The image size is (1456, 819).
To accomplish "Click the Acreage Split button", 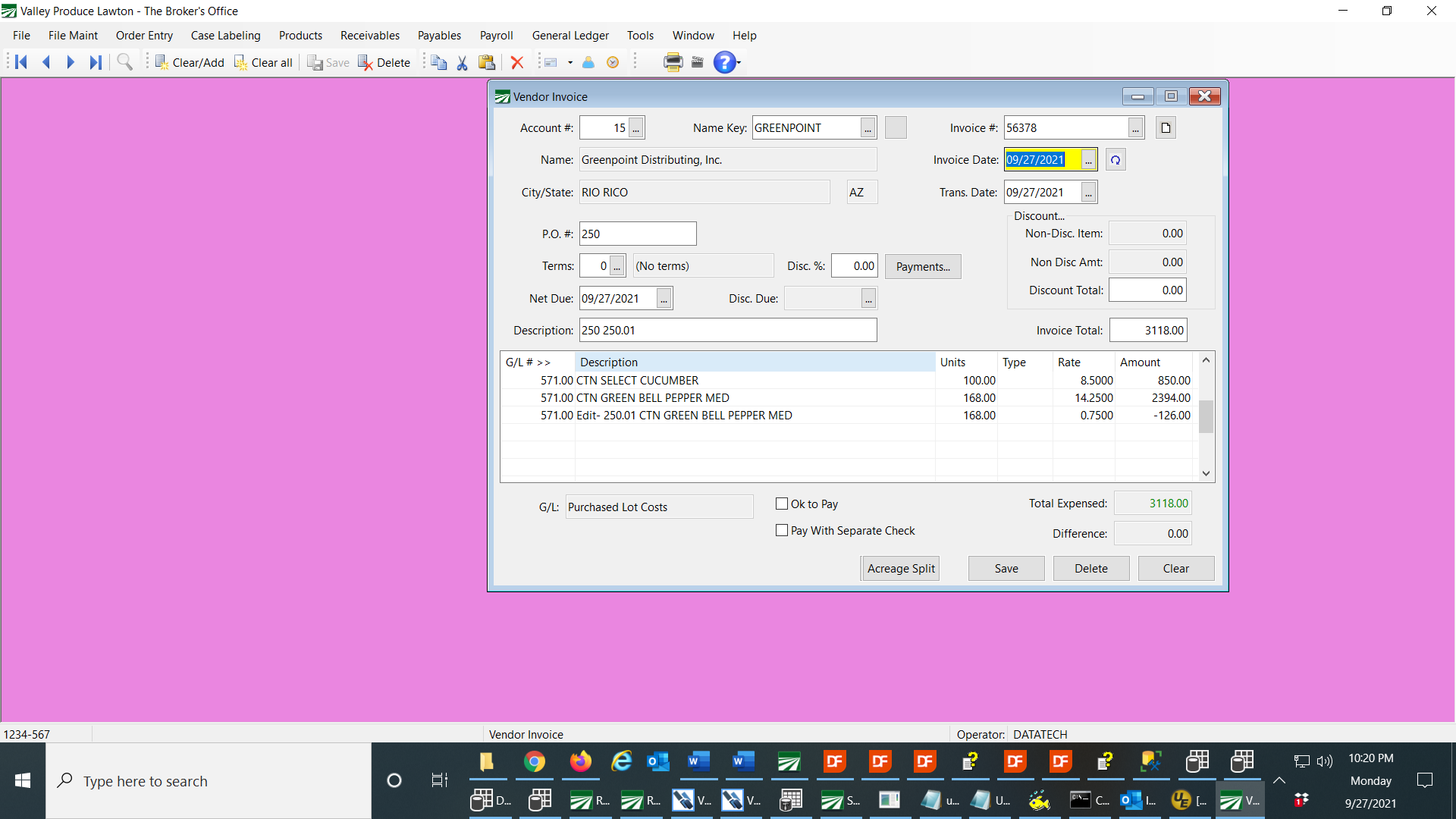I will tap(901, 569).
